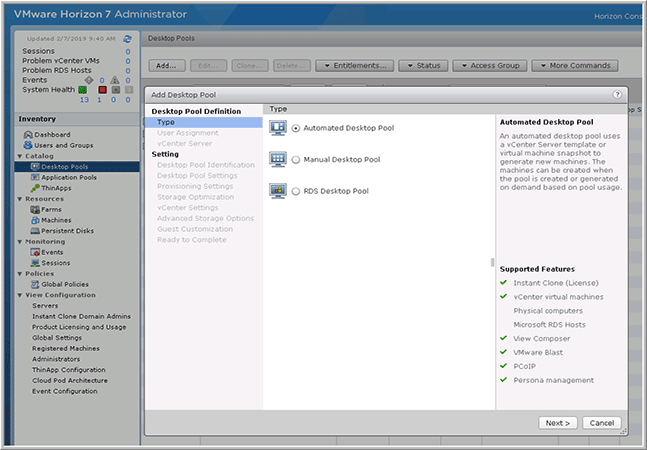Open help for Add Desktop Pool dialog

(617, 94)
